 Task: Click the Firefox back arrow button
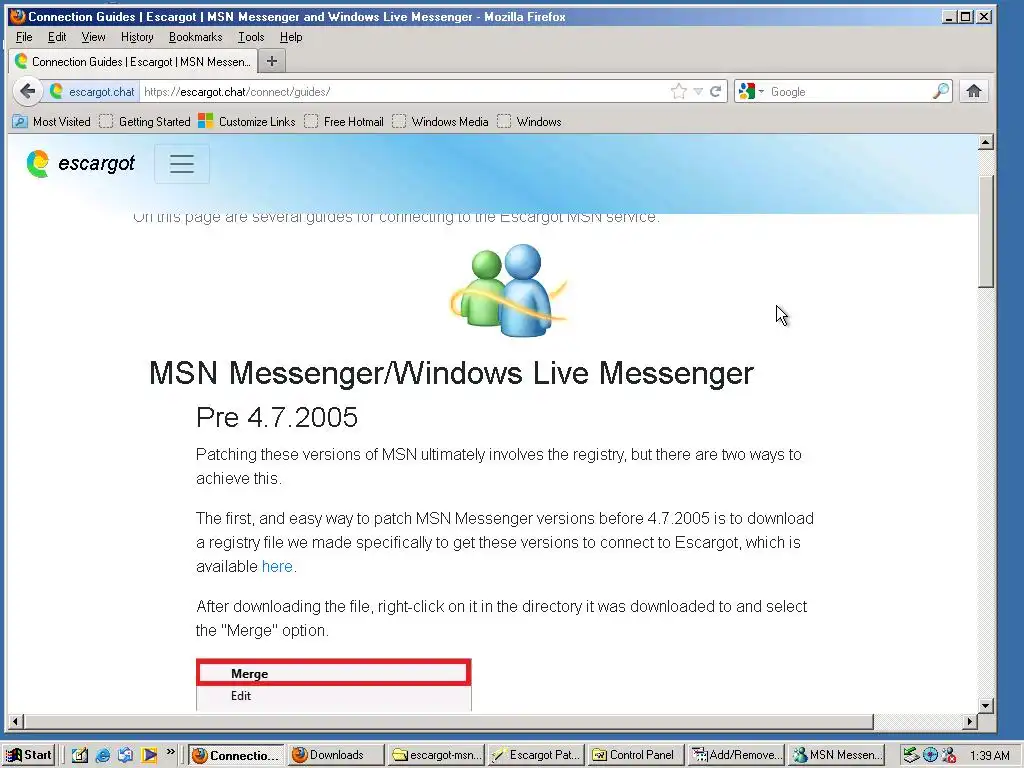[27, 91]
